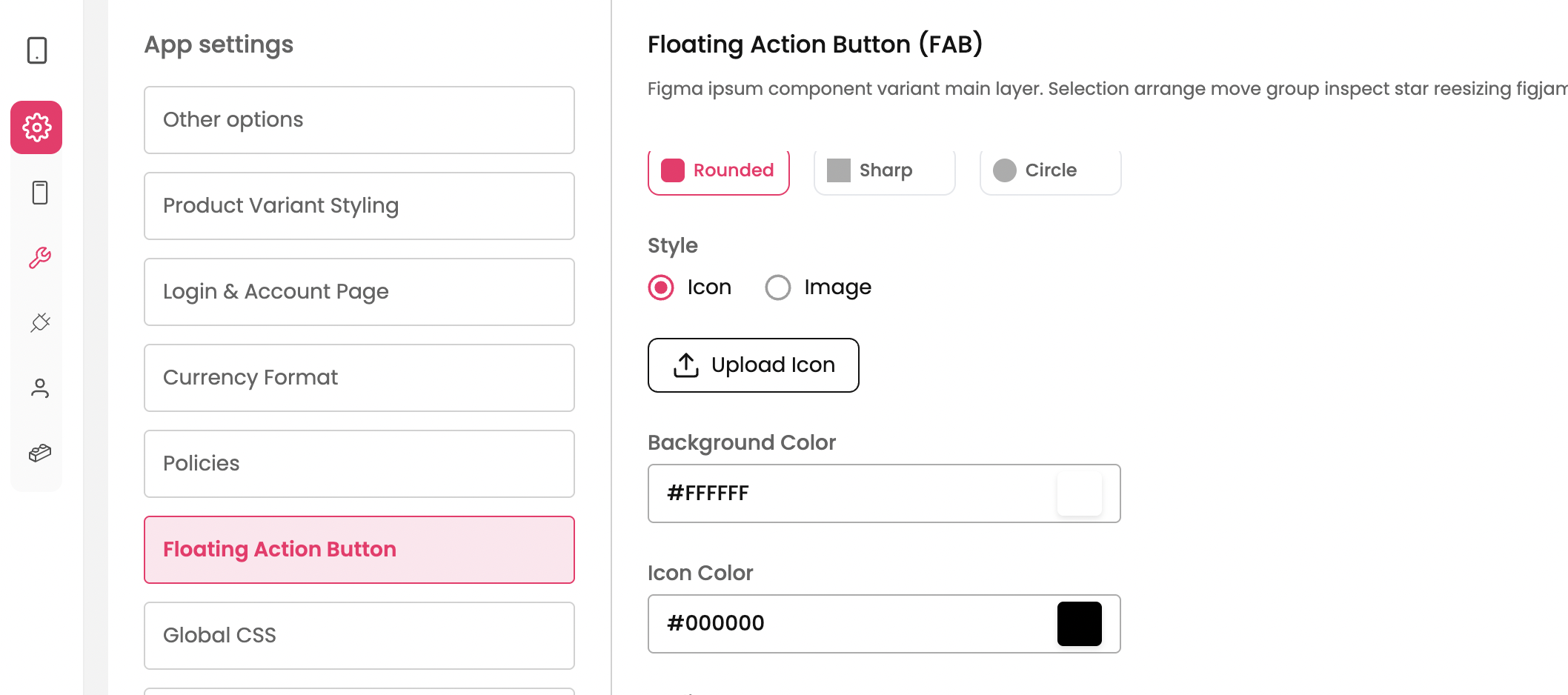Open the building block sidebar icon
This screenshot has height=695, width=1568.
click(x=40, y=453)
